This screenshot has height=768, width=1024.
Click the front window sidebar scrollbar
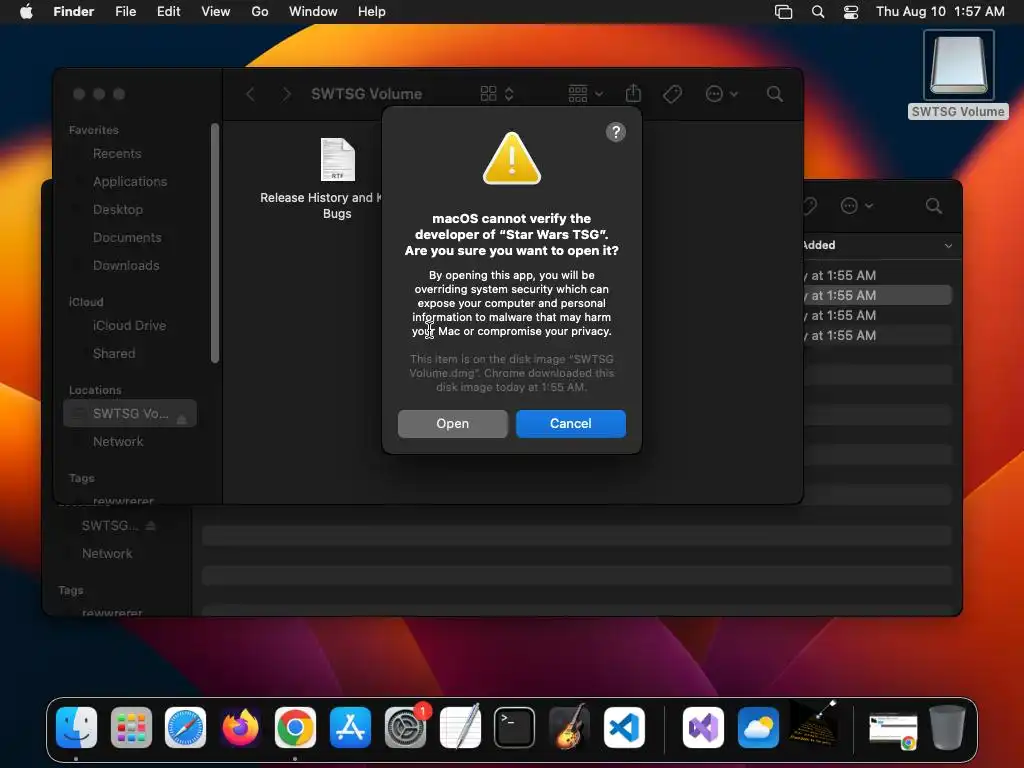[215, 243]
